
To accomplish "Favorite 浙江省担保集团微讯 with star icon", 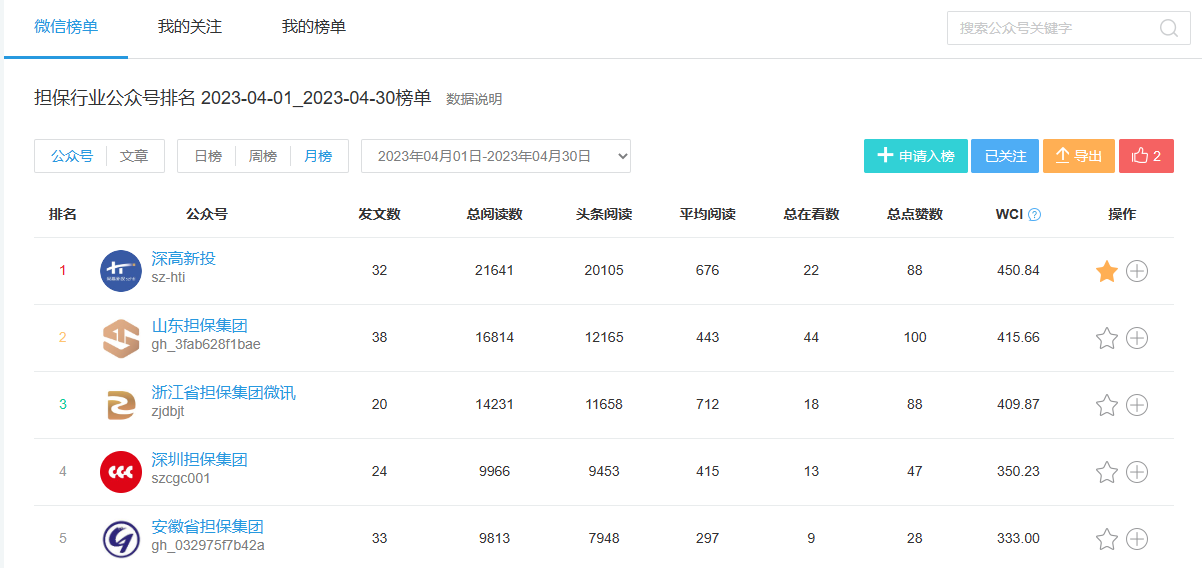I will 1106,405.
